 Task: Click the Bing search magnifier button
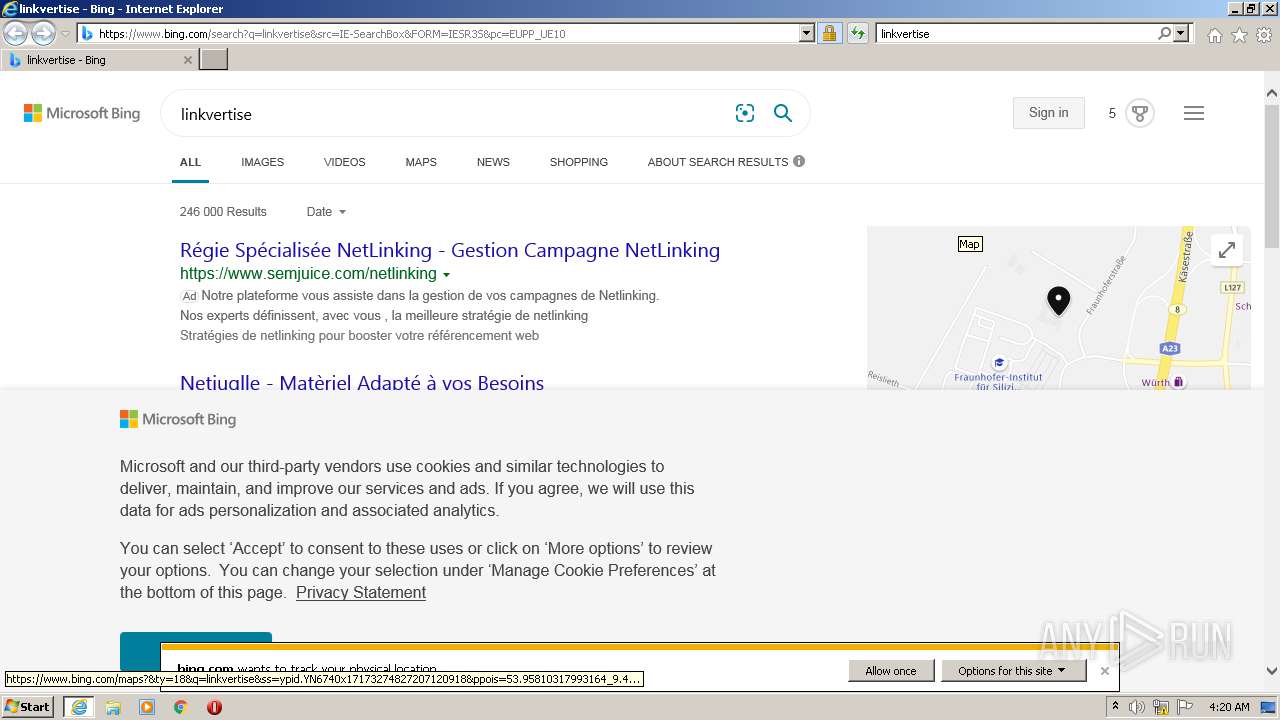(x=783, y=113)
